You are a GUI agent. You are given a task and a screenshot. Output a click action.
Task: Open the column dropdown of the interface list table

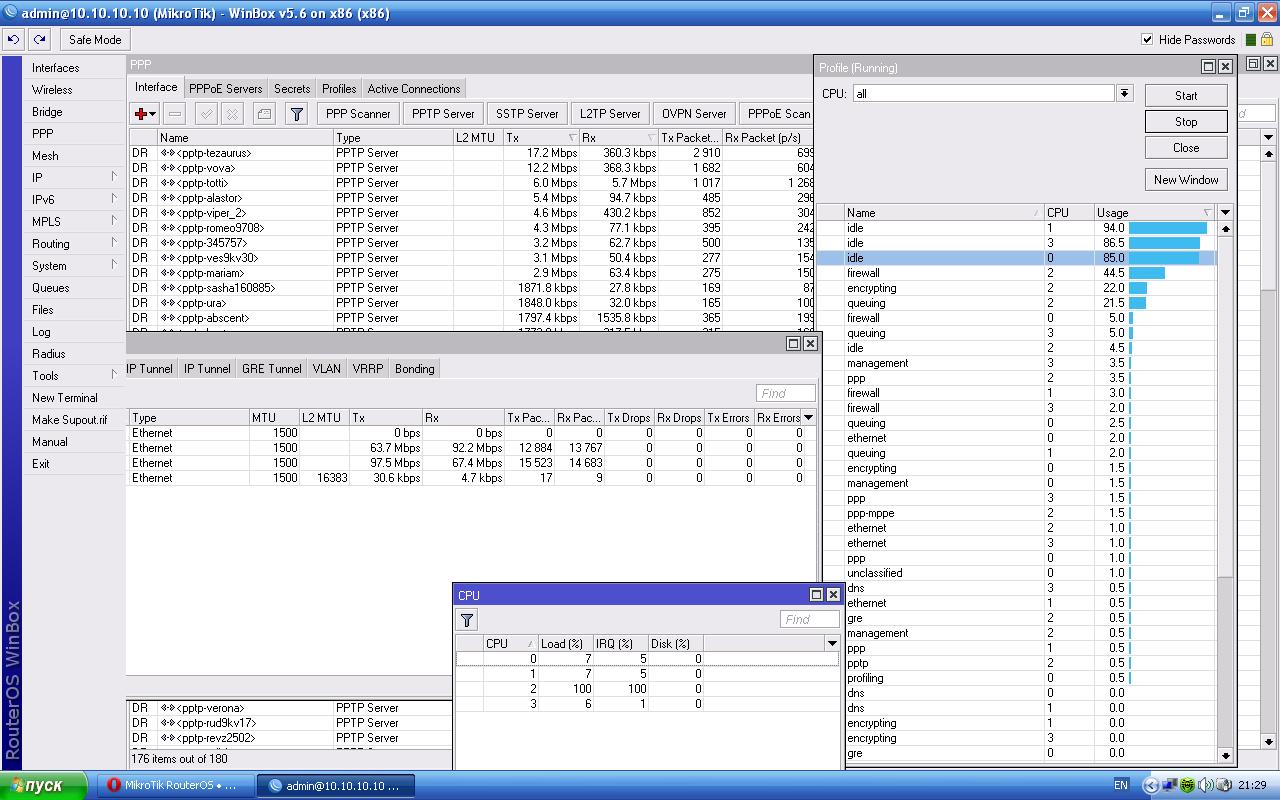[808, 417]
